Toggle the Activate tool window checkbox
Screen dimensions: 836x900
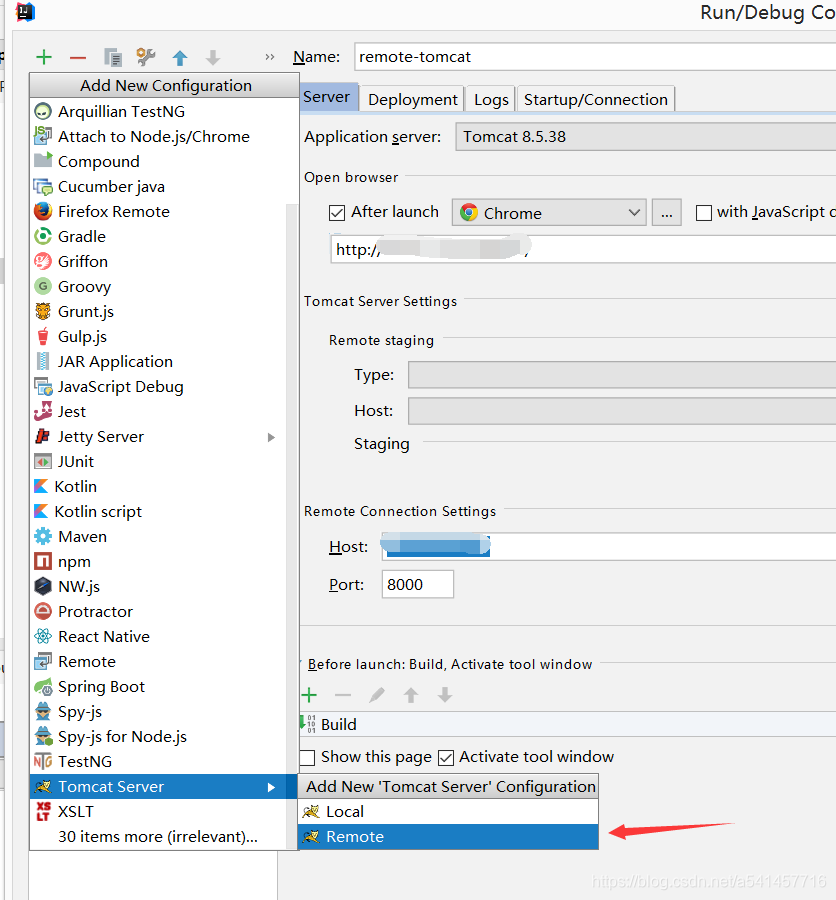pos(446,758)
